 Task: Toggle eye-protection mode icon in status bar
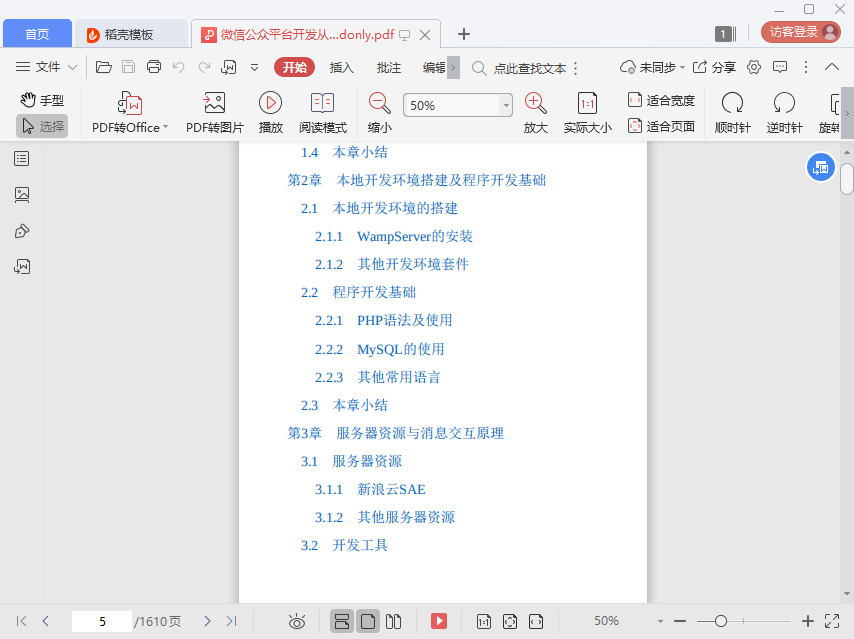(297, 621)
